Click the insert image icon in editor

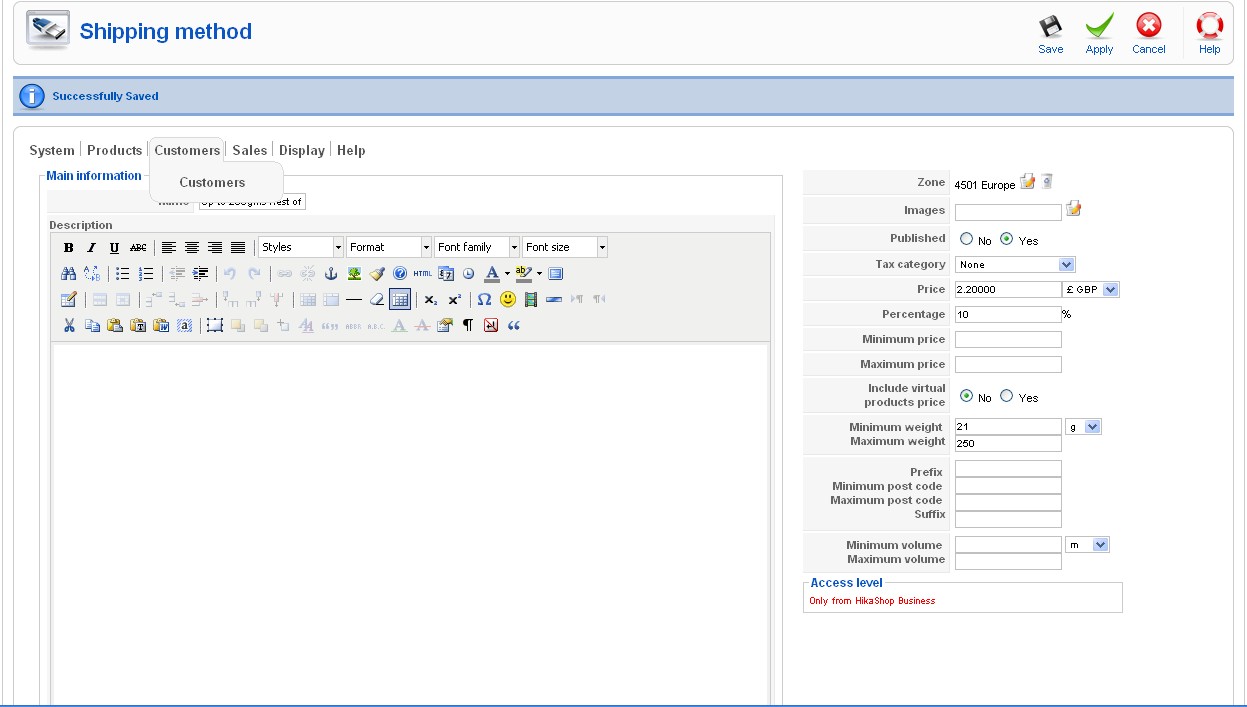coord(354,273)
